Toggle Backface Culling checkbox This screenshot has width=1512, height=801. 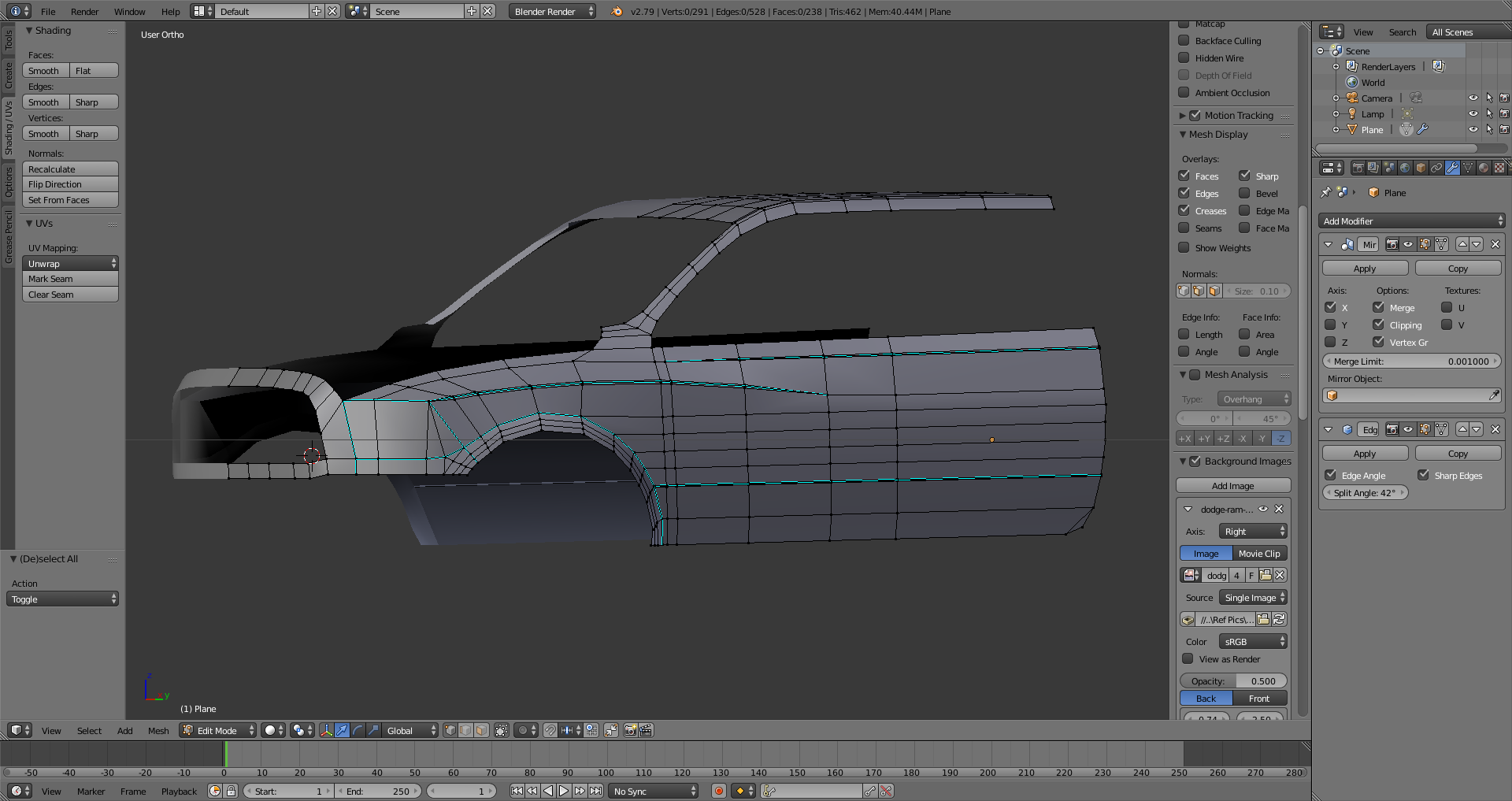[x=1184, y=40]
